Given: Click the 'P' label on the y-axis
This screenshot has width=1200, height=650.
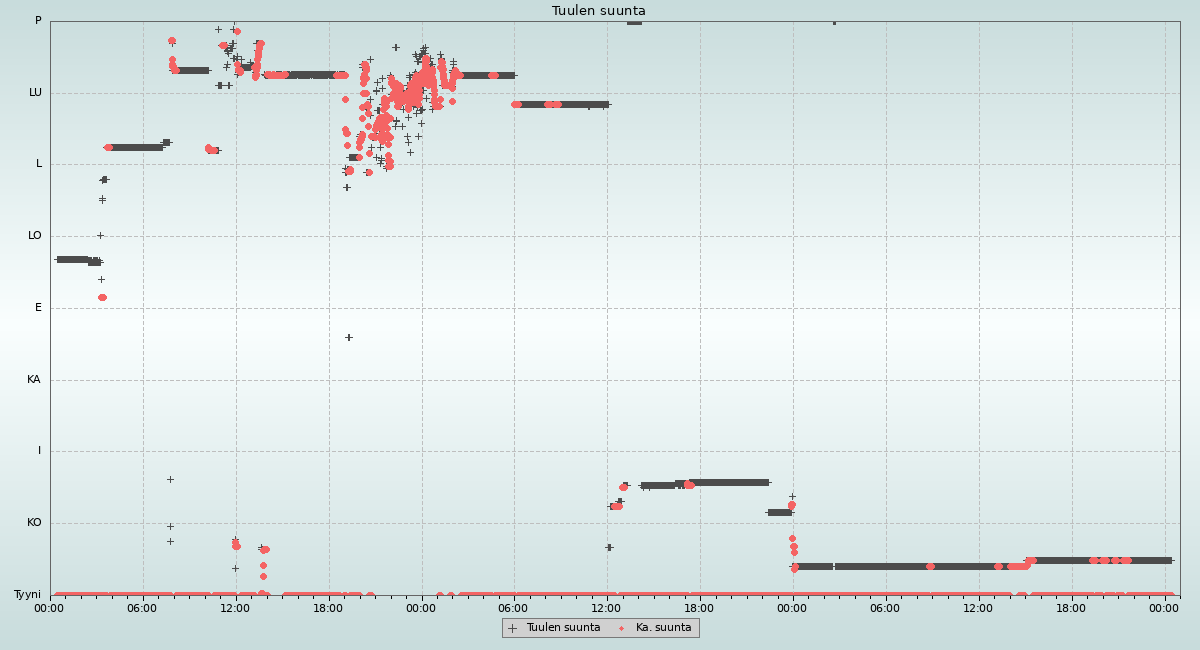Looking at the screenshot, I should (x=38, y=21).
